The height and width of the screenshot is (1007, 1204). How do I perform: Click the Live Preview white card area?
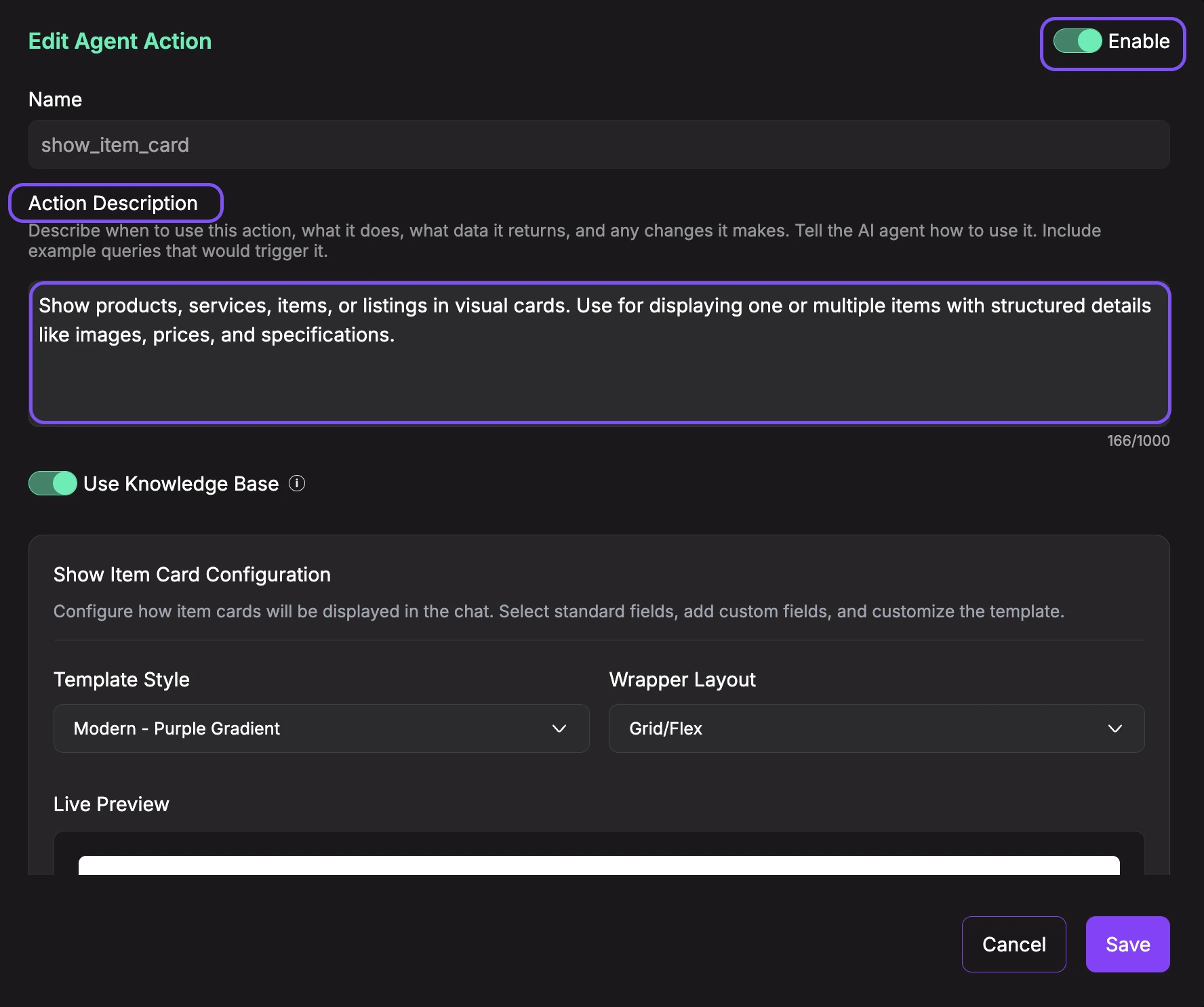point(599,867)
